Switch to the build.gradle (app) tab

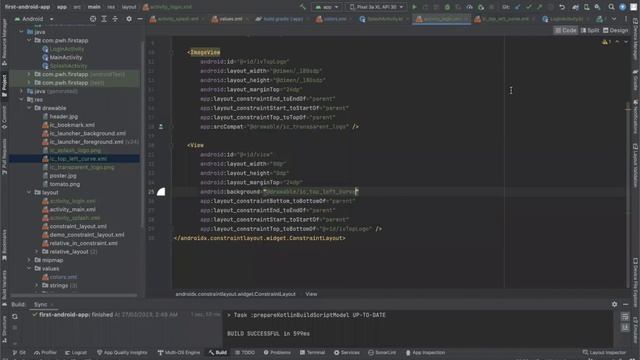pos(282,19)
